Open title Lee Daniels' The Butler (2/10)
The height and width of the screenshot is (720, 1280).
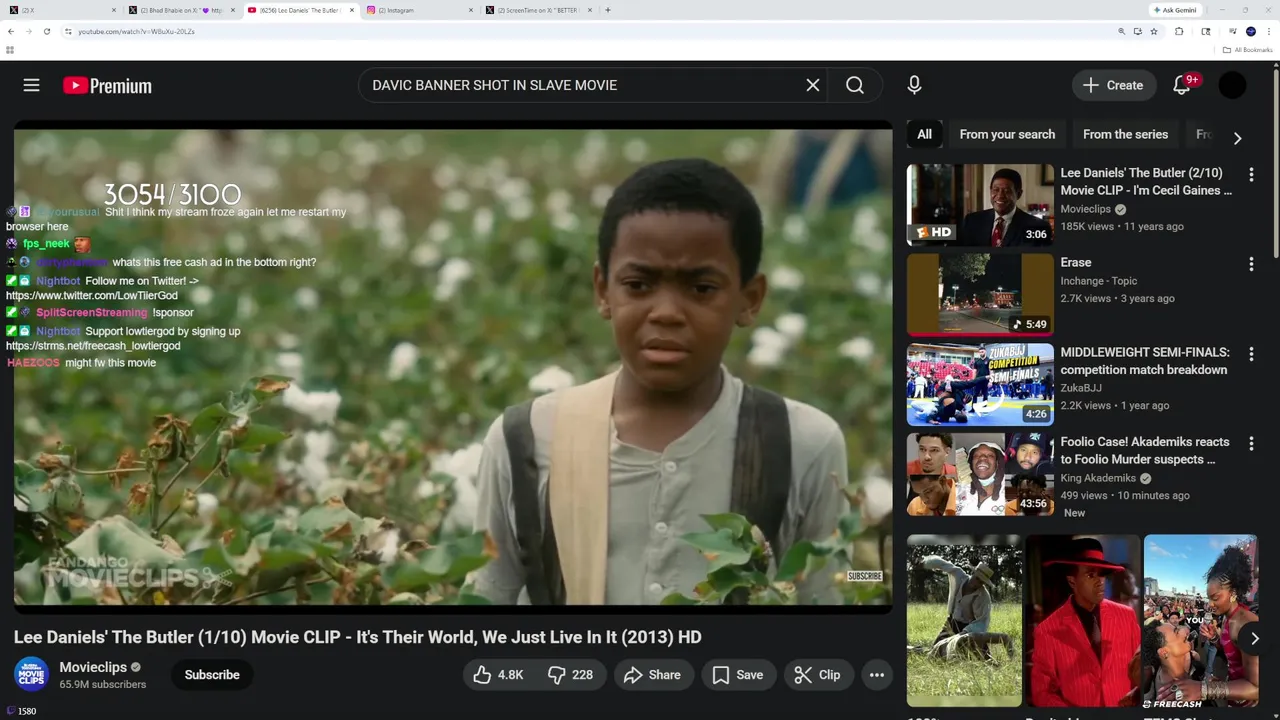1146,181
